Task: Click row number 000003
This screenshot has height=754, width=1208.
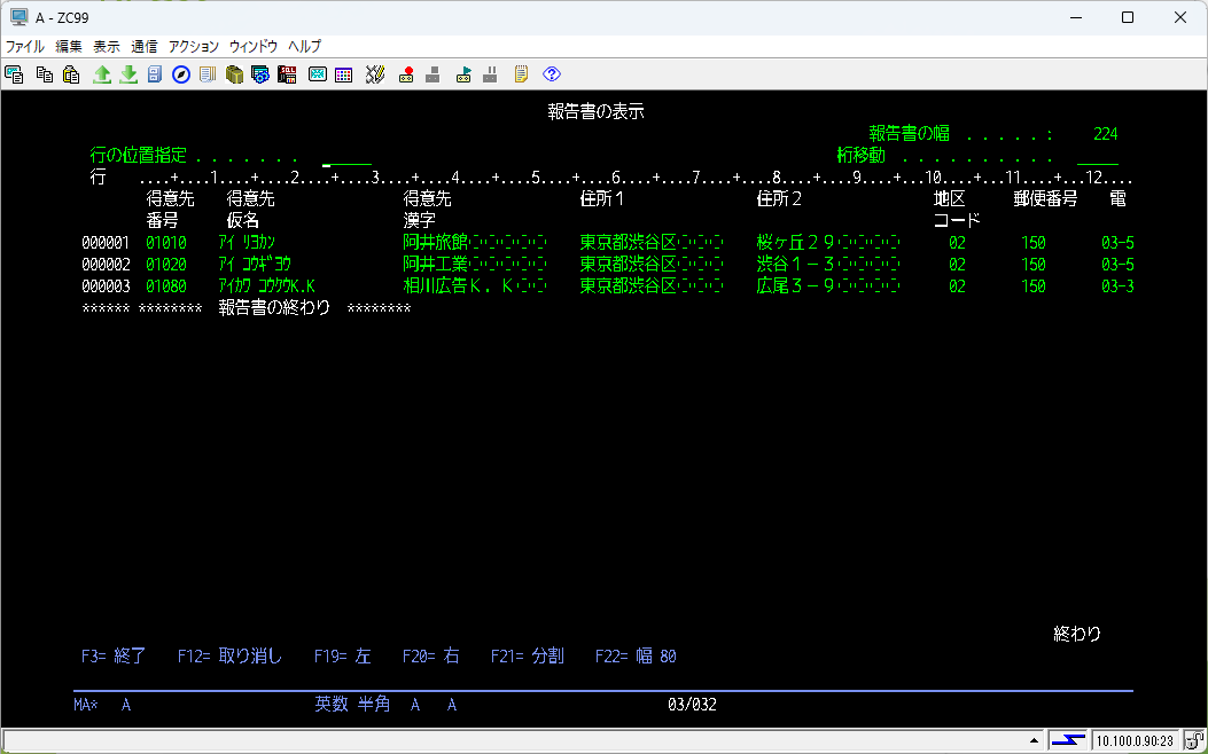Action: (106, 286)
